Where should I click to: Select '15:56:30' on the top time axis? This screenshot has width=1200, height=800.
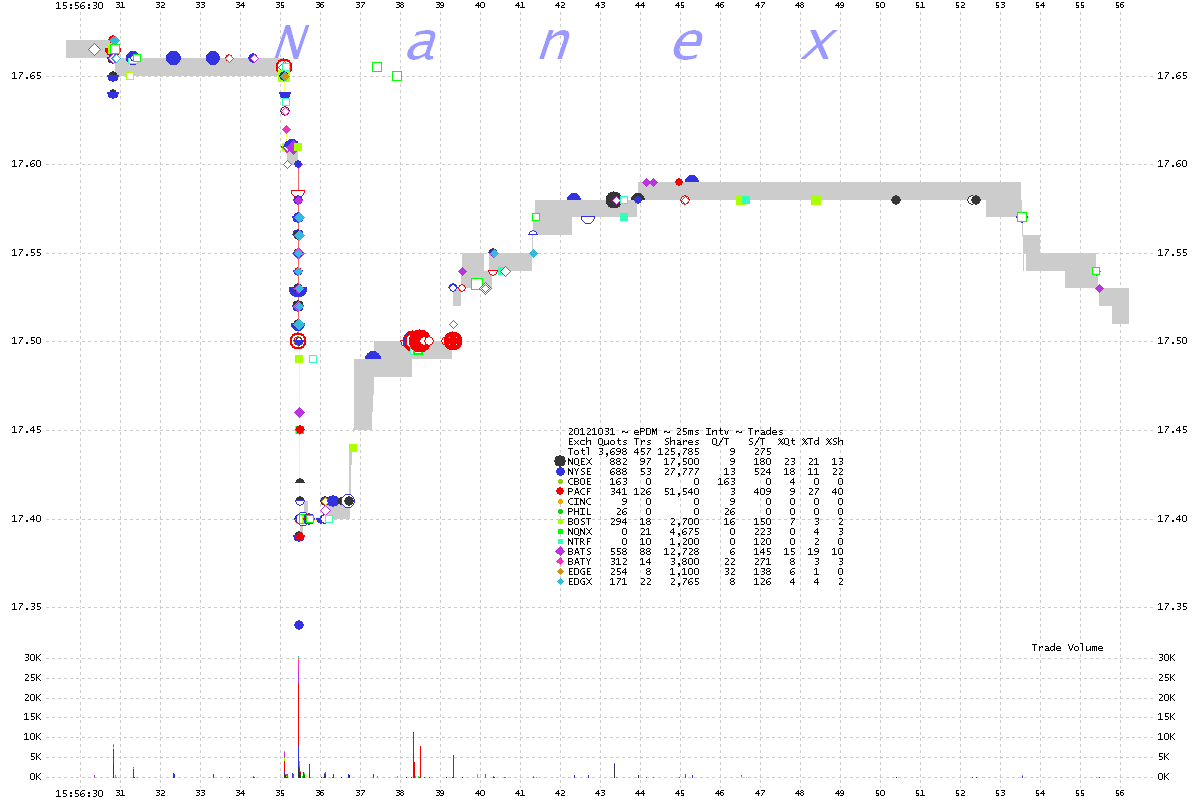click(80, 6)
